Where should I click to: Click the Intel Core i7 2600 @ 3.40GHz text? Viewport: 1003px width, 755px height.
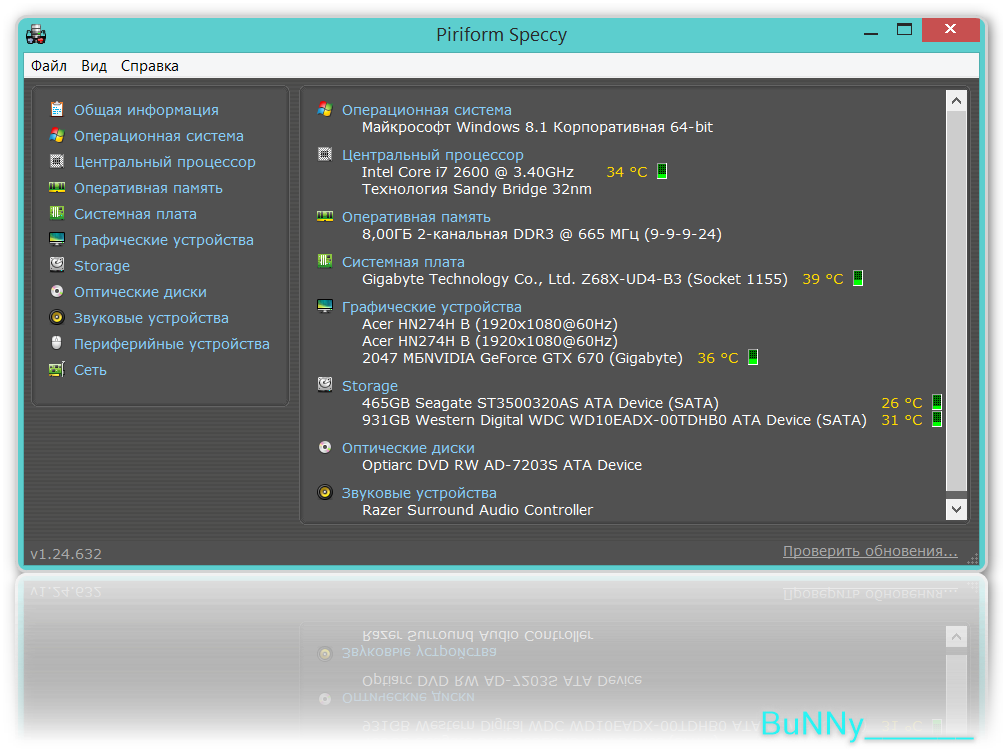(x=468, y=172)
